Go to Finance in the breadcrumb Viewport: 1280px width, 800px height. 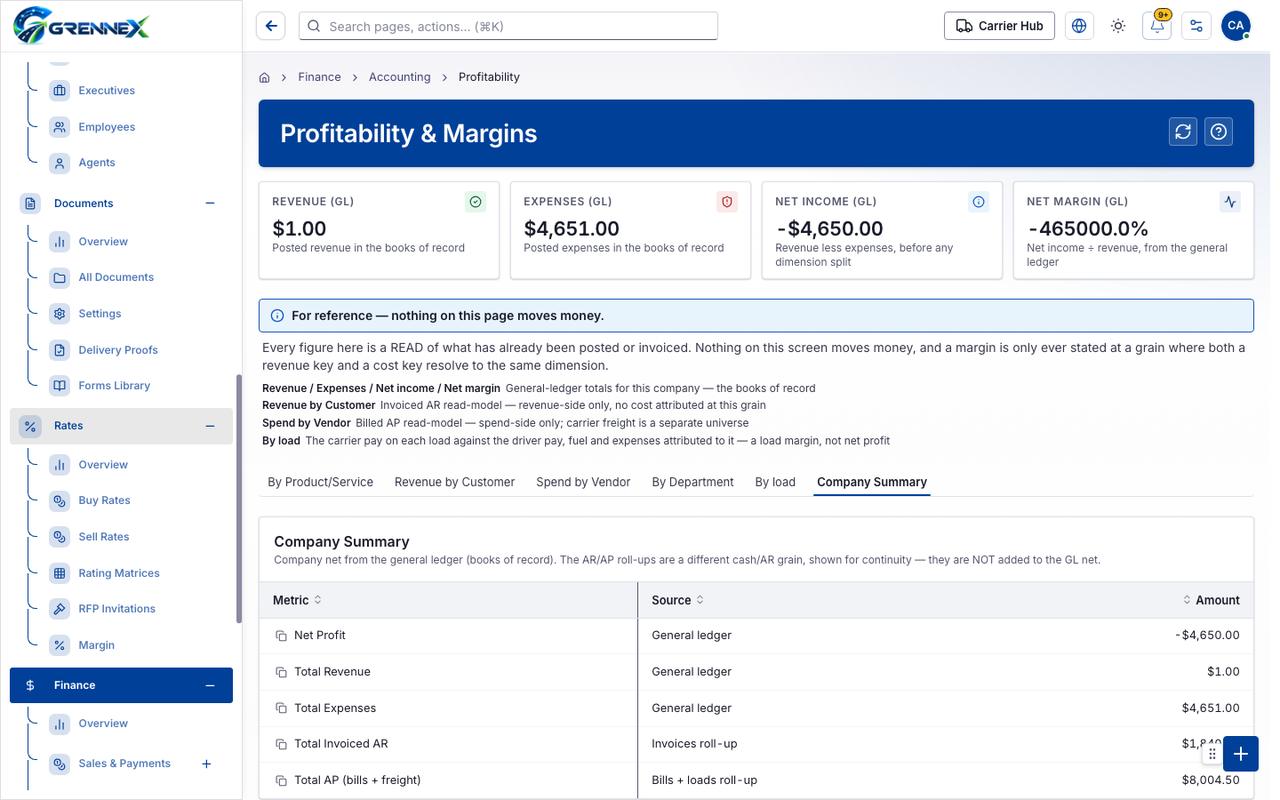click(x=319, y=77)
